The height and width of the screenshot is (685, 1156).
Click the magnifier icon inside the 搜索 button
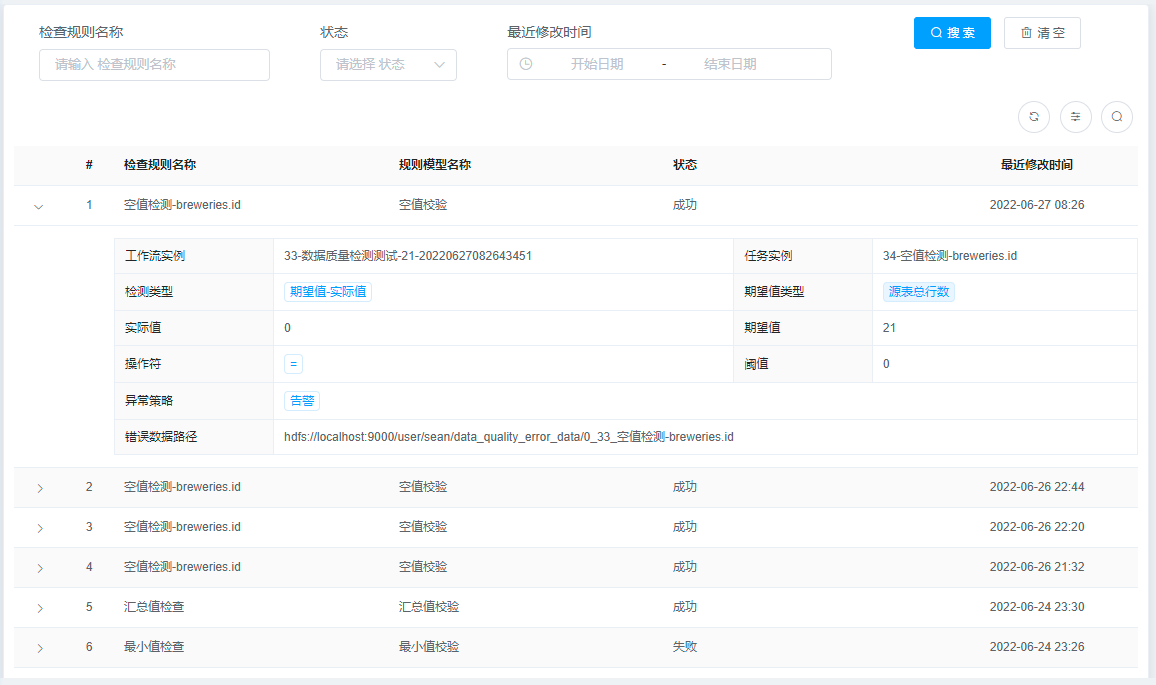pos(937,32)
